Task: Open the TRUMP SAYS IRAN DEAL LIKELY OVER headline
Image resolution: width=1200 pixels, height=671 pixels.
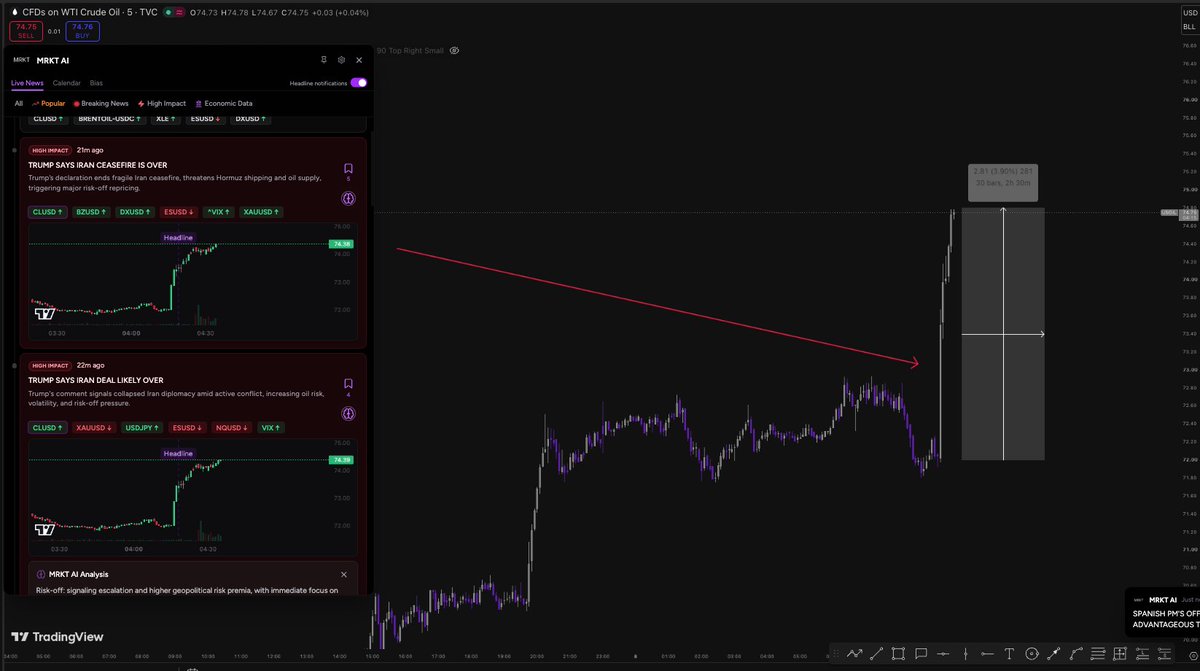Action: (96, 380)
